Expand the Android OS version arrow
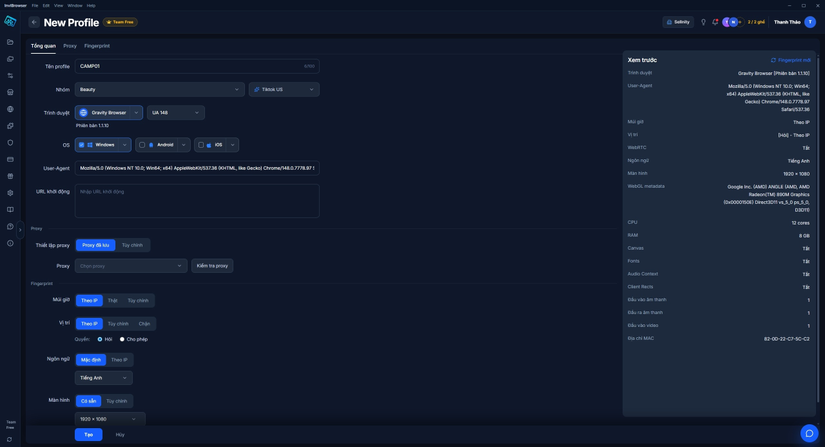The image size is (825, 447). 184,145
